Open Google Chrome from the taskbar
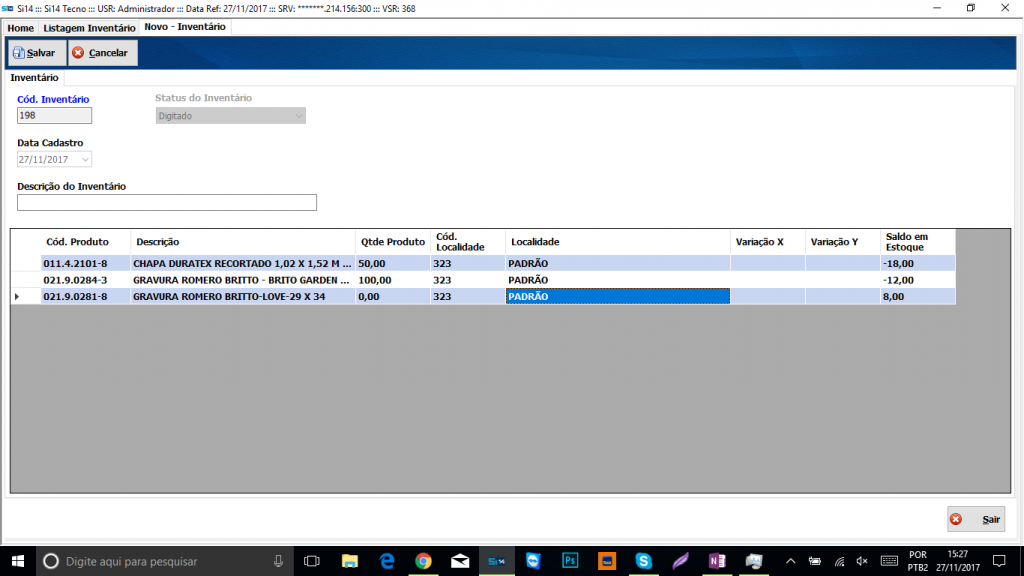Viewport: 1024px width, 576px height. (x=423, y=561)
